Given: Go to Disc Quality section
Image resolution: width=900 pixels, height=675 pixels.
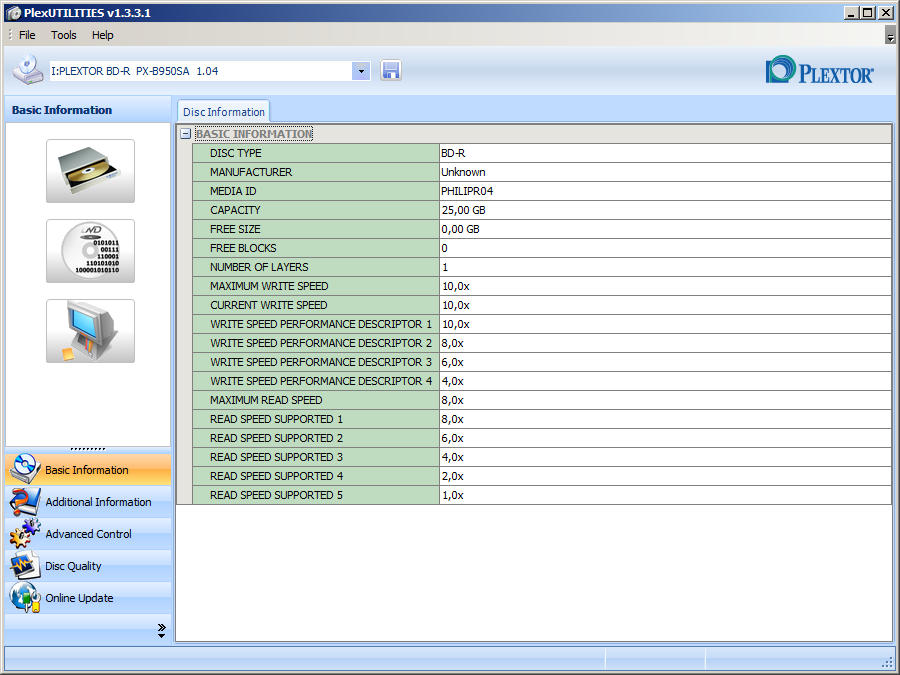Looking at the screenshot, I should (88, 566).
